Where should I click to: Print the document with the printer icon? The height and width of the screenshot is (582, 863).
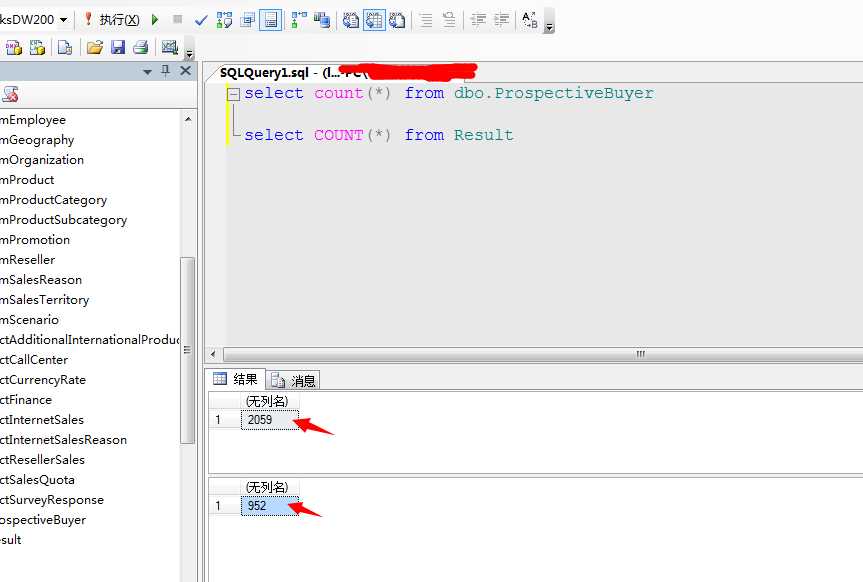click(x=141, y=48)
